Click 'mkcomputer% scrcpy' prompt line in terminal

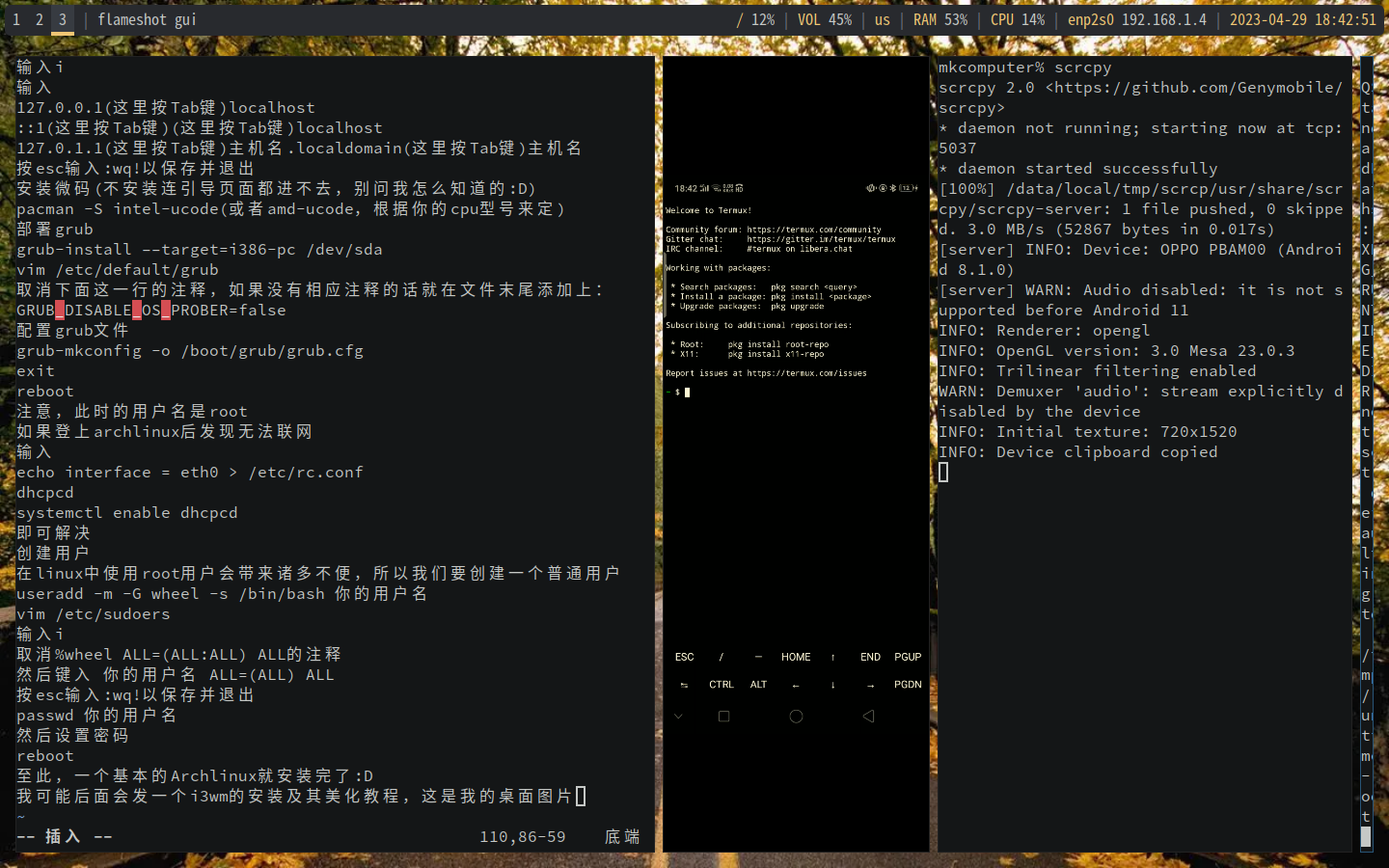click(x=1025, y=68)
